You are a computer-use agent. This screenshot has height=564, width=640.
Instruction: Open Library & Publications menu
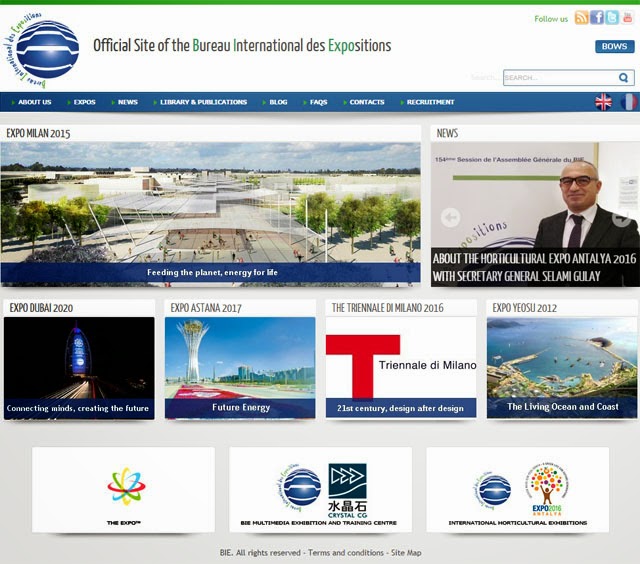pyautogui.click(x=203, y=102)
